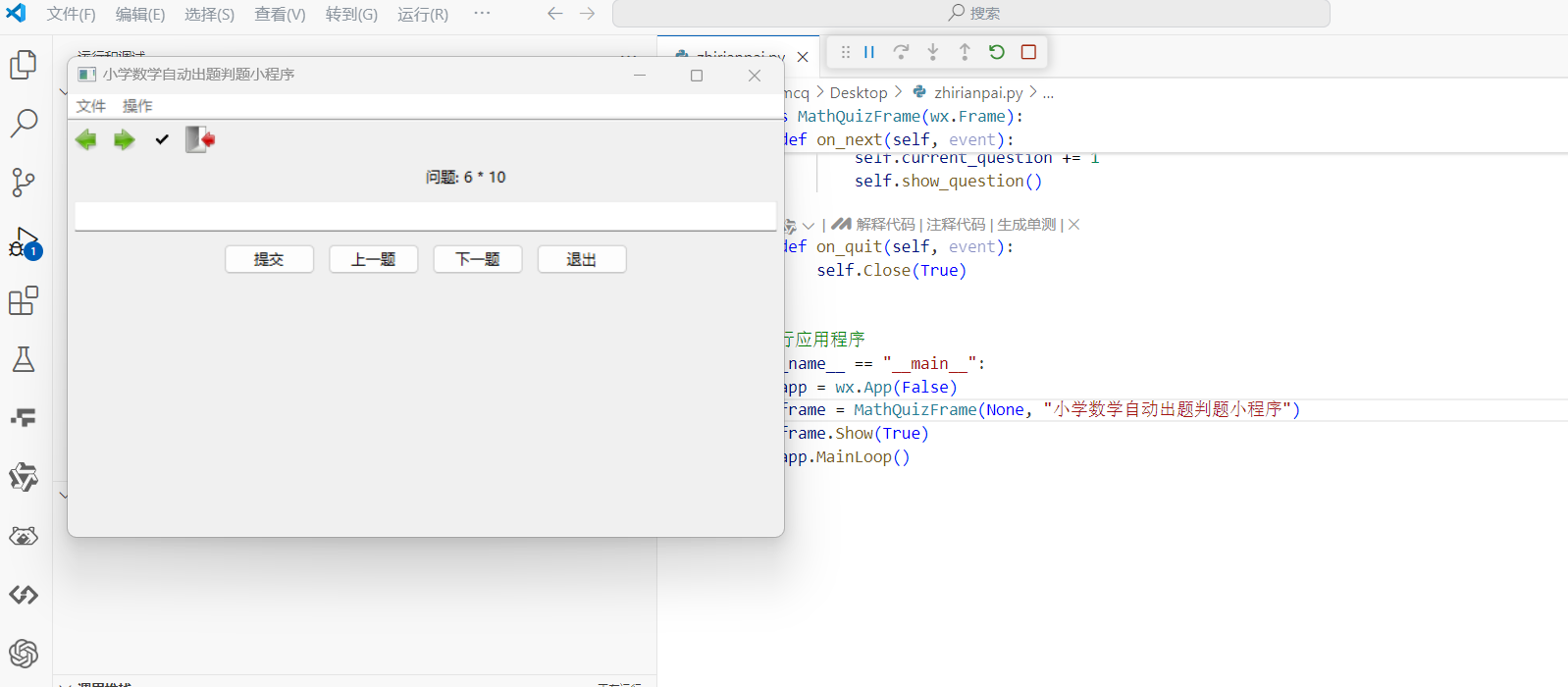Click the answer input text field
This screenshot has height=687, width=1568.
pyautogui.click(x=425, y=217)
